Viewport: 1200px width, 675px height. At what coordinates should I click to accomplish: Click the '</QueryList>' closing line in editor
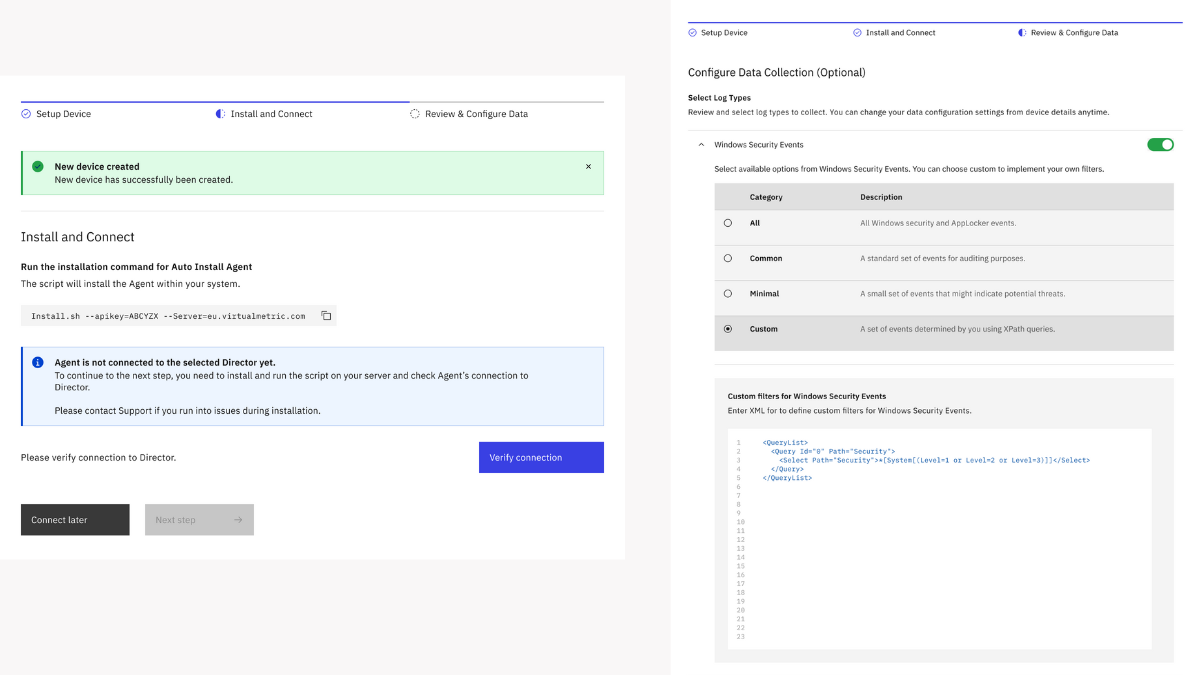pos(787,478)
